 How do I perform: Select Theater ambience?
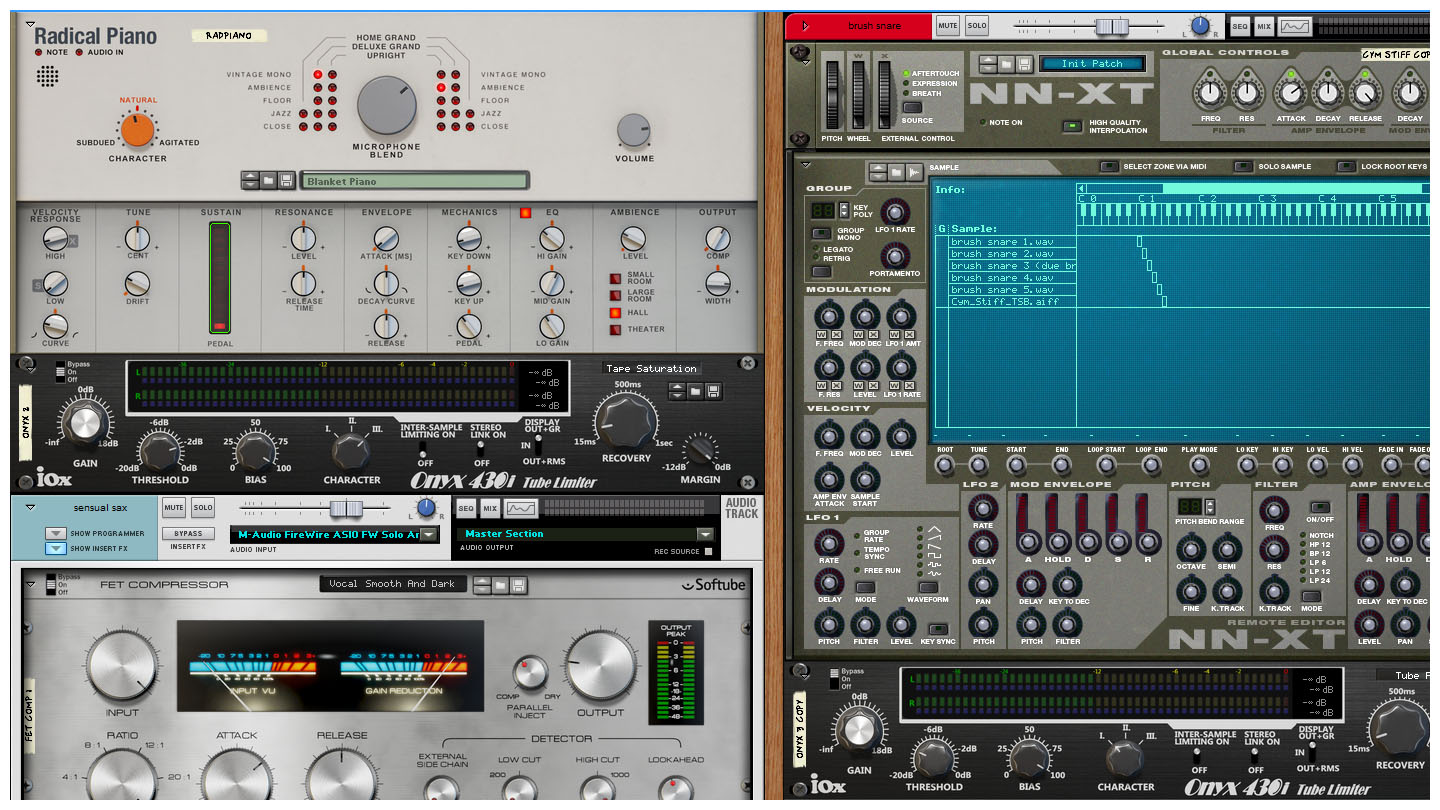click(x=615, y=330)
